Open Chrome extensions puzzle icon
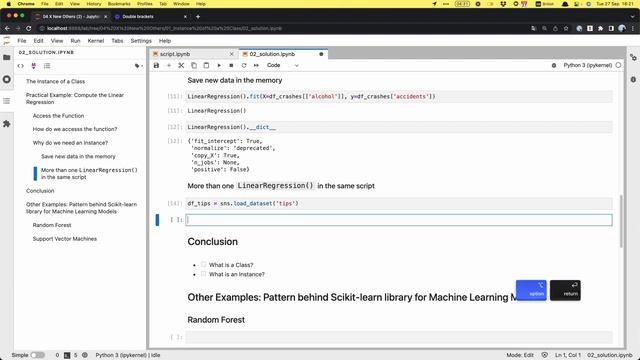 (x=600, y=28)
